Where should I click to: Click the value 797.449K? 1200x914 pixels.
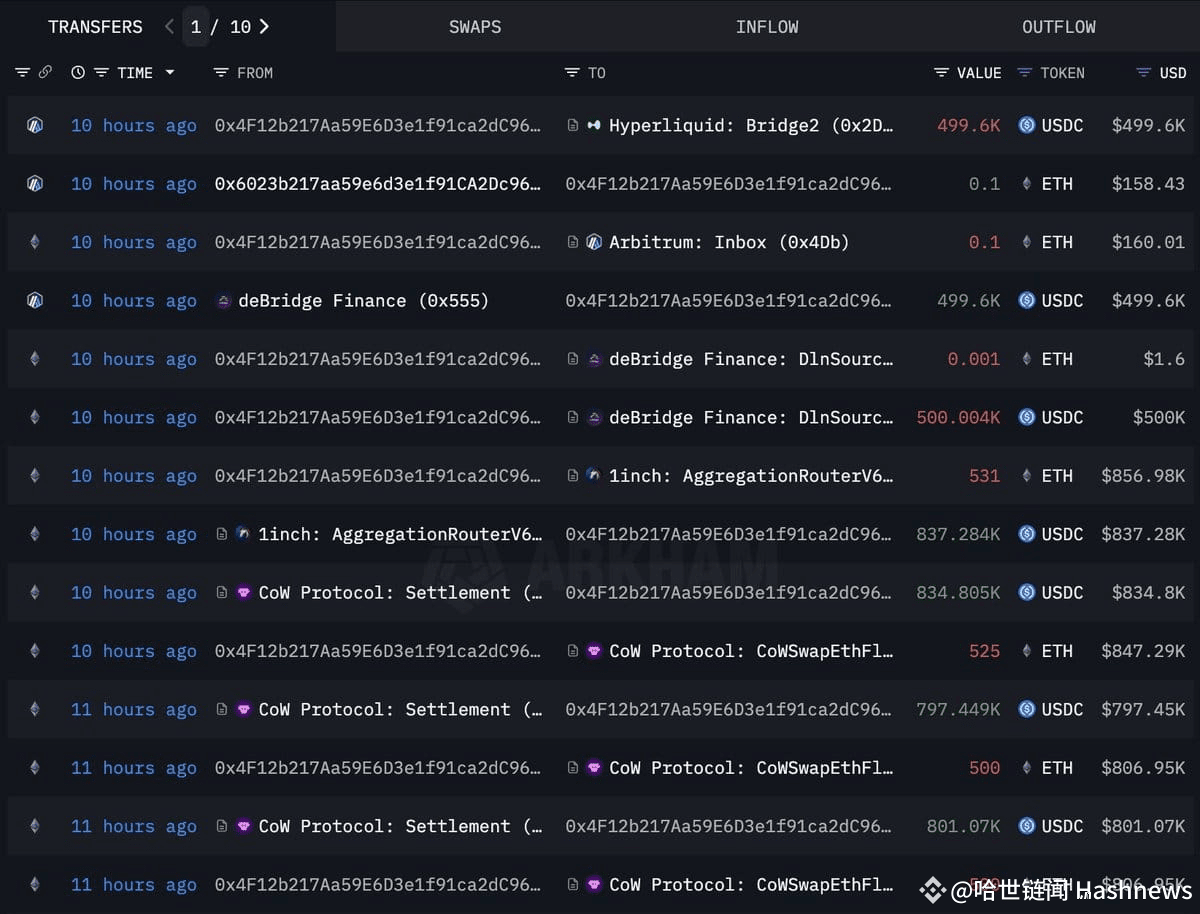click(x=958, y=709)
